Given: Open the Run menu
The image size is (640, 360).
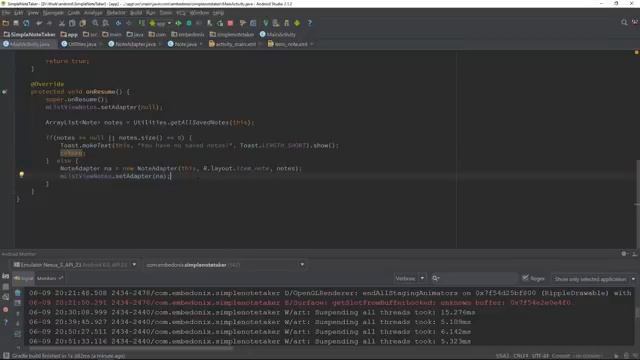Looking at the screenshot, I should (151, 13).
